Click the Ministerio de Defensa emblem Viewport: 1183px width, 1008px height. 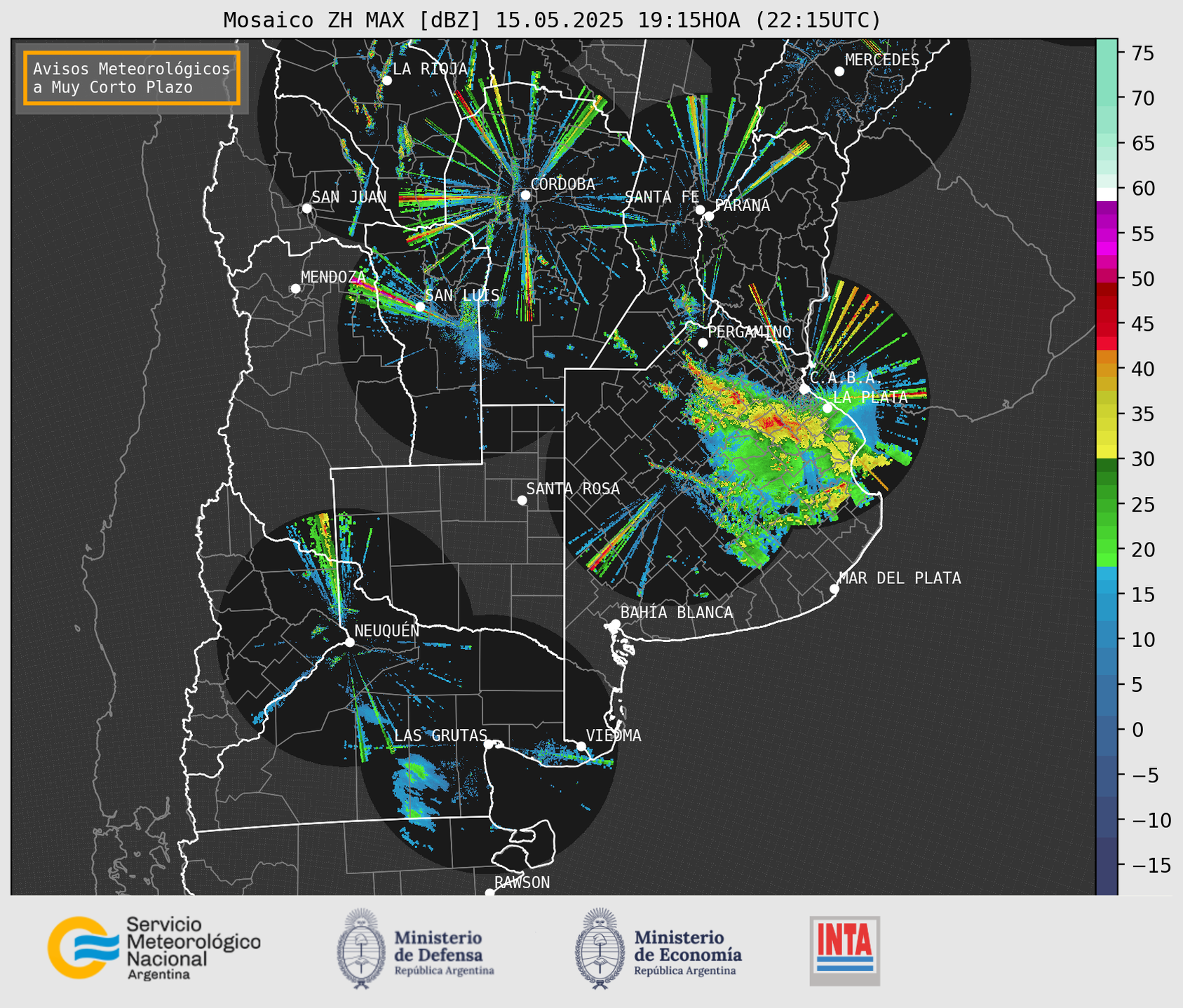tap(361, 948)
